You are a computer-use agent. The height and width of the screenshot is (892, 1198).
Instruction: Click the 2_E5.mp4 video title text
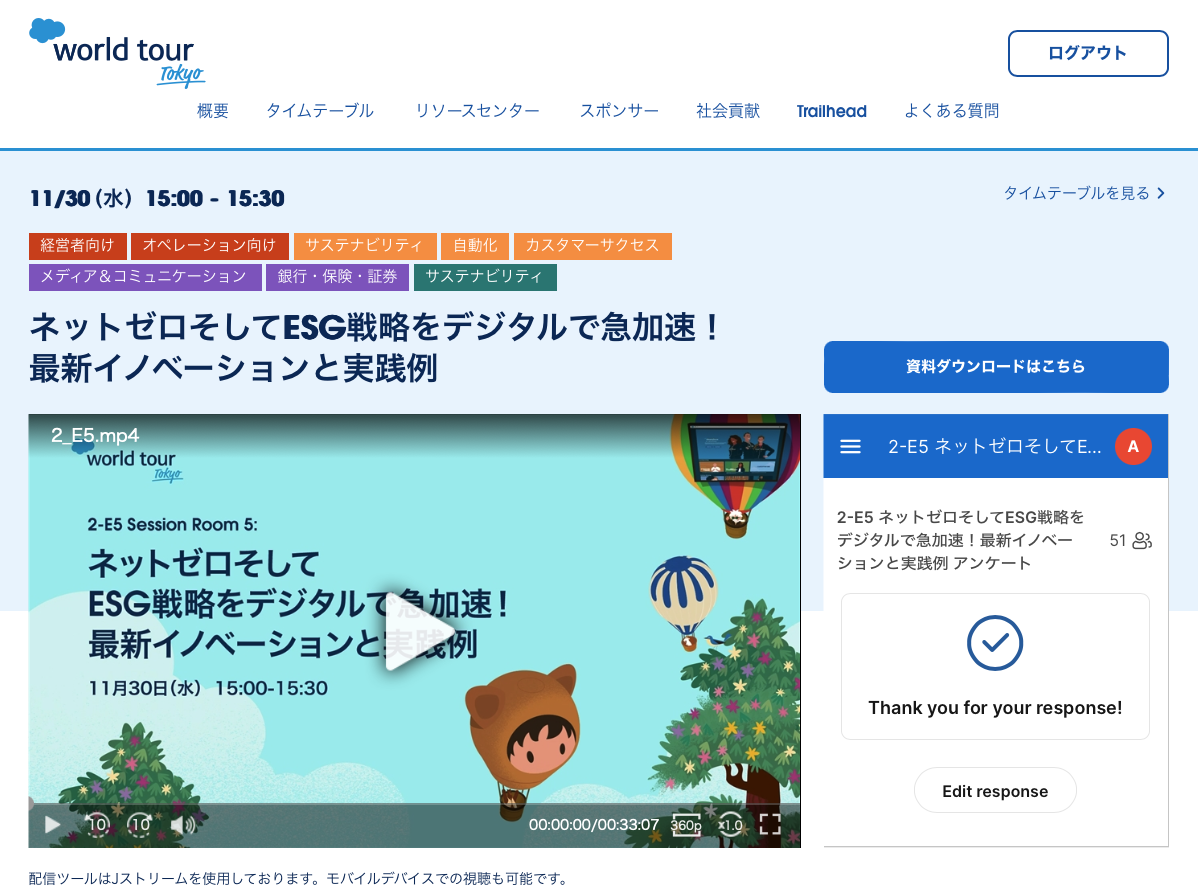point(96,436)
